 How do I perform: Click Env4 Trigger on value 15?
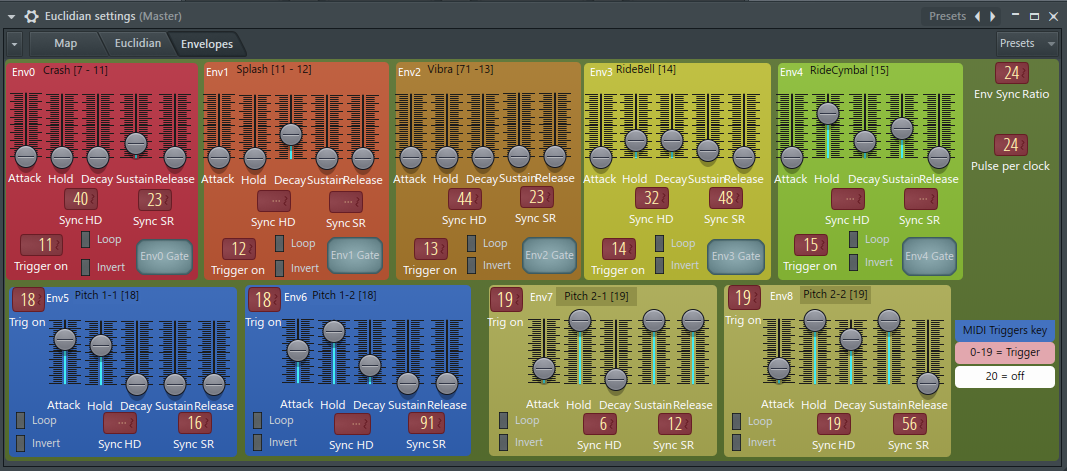[x=811, y=245]
